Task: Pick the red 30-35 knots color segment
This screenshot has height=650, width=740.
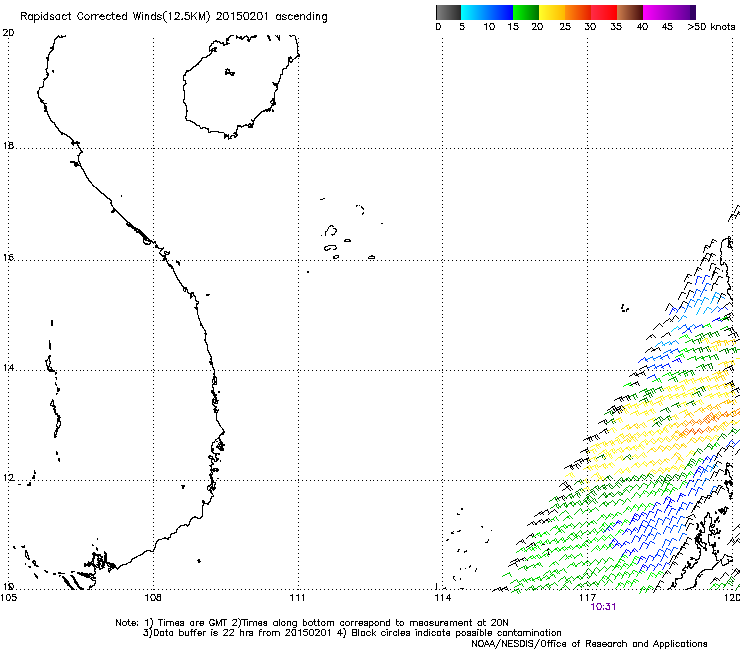Action: pos(604,12)
